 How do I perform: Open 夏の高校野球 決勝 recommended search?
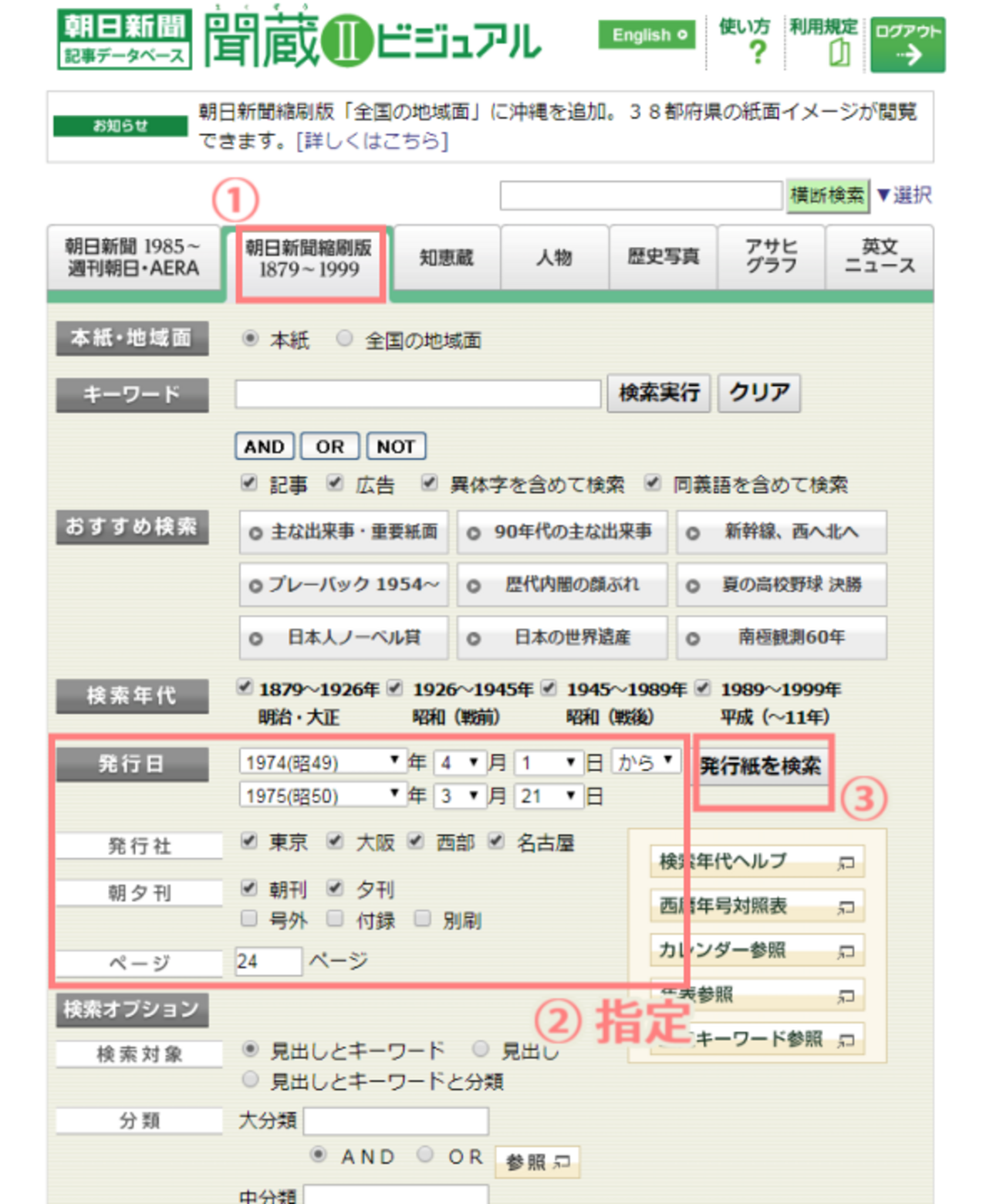(782, 585)
